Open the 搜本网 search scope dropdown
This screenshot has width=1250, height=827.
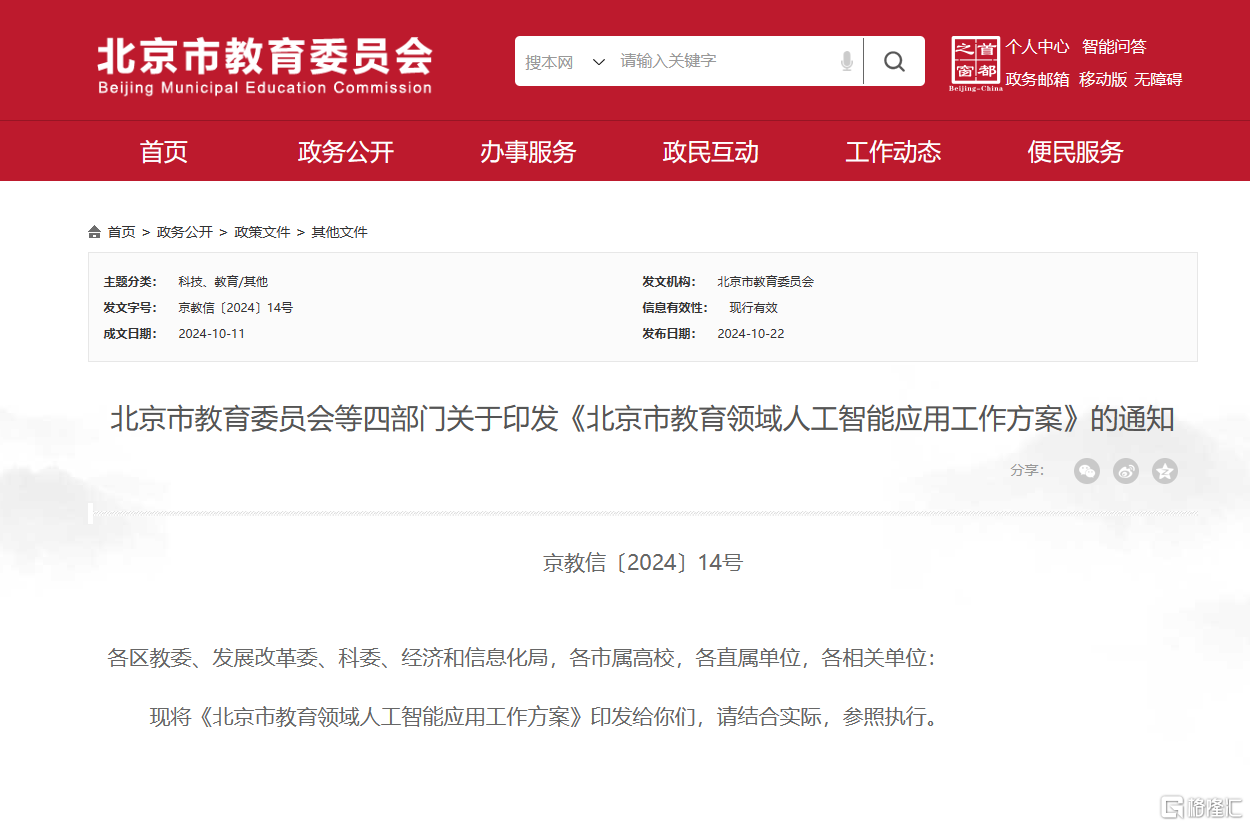(x=565, y=62)
